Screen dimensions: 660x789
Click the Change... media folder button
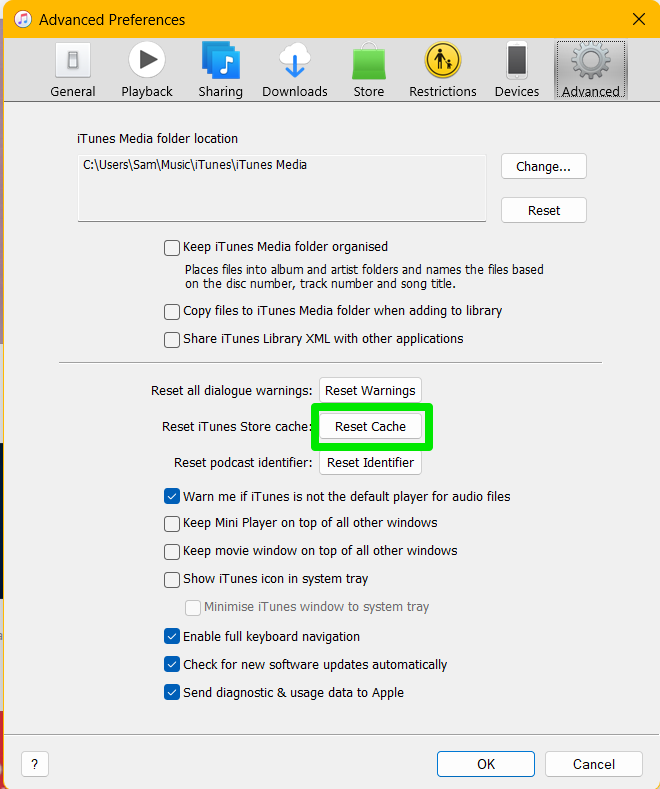tap(544, 167)
